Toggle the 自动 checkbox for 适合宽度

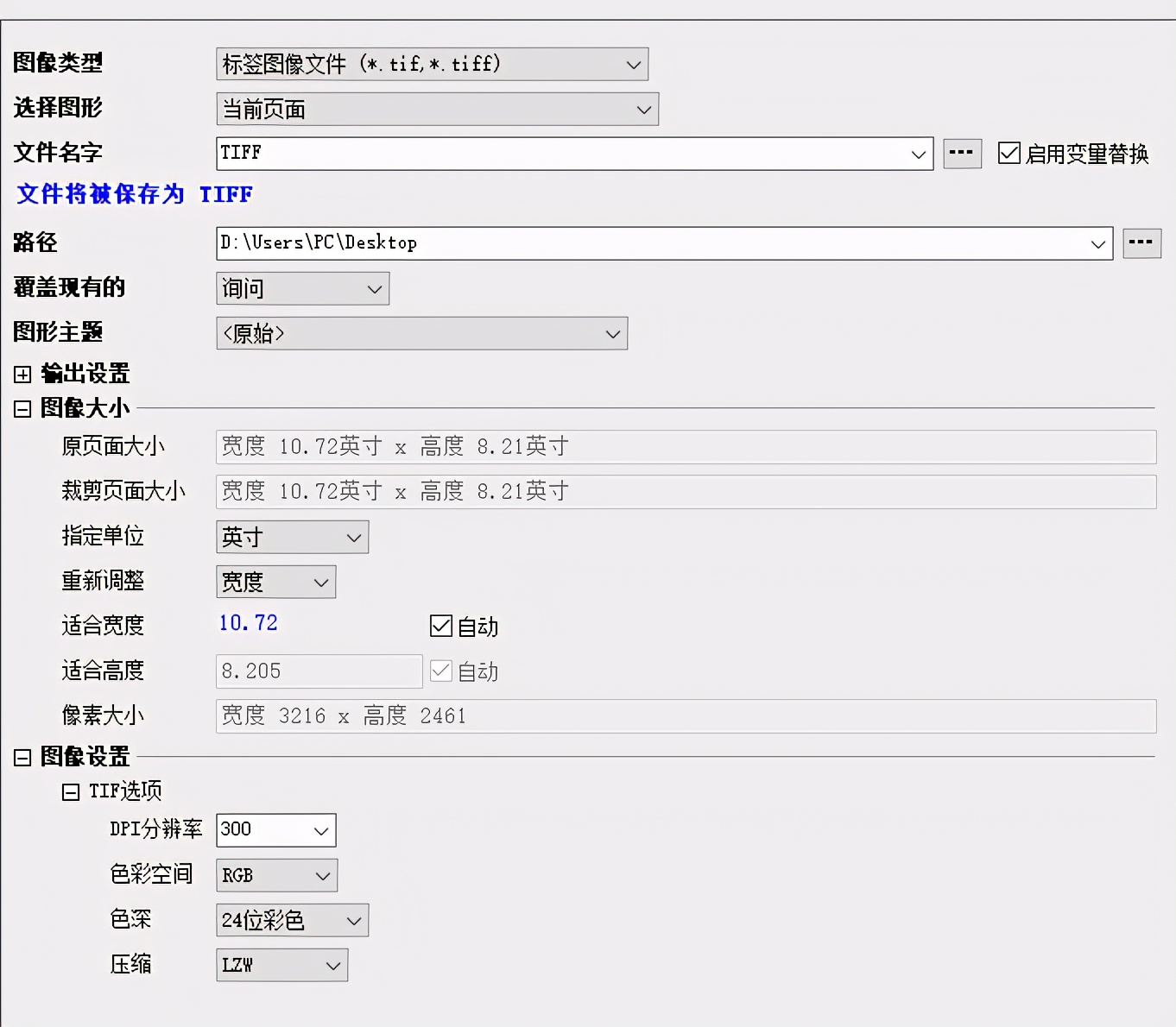pos(440,626)
